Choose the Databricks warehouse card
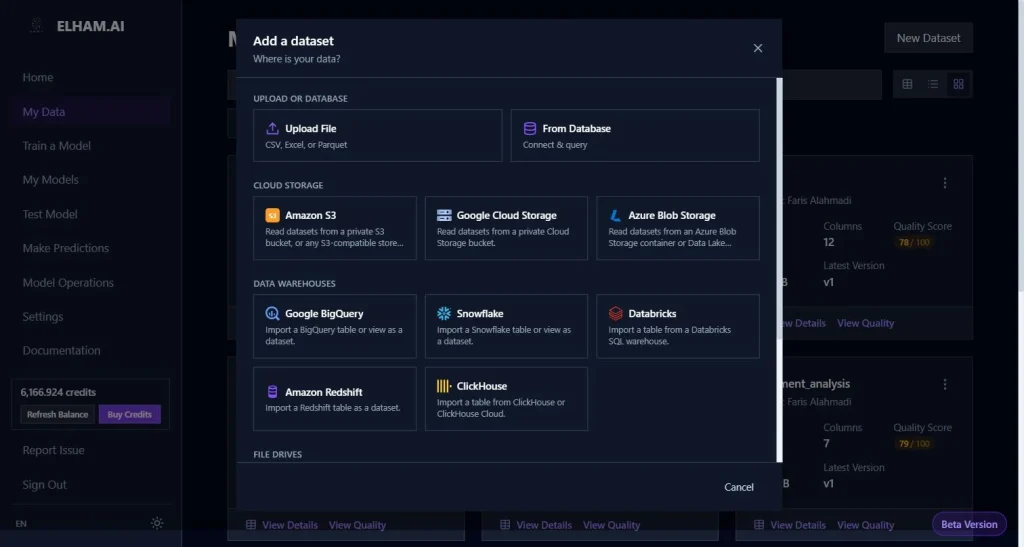1024x547 pixels. (678, 326)
